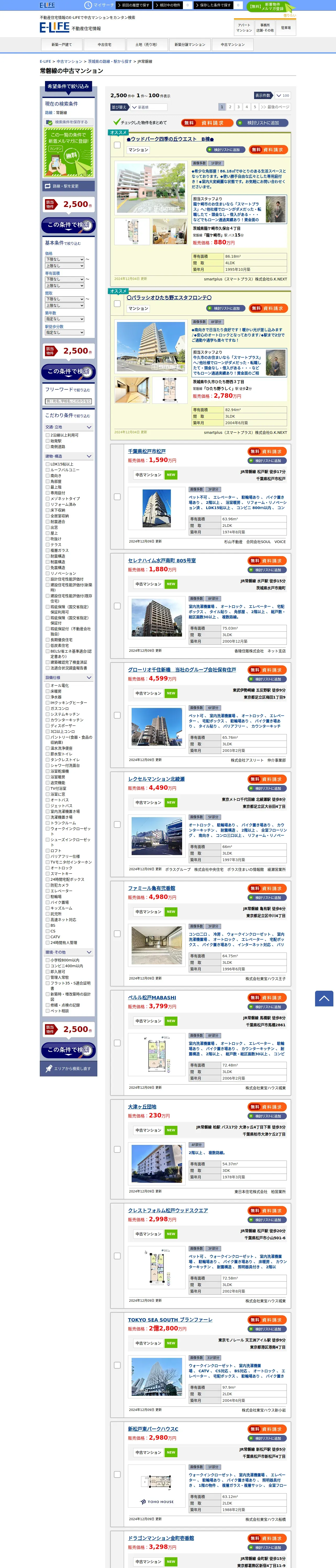Open the building photo of 千葉県松戸市松戸 listing

[x=157, y=508]
